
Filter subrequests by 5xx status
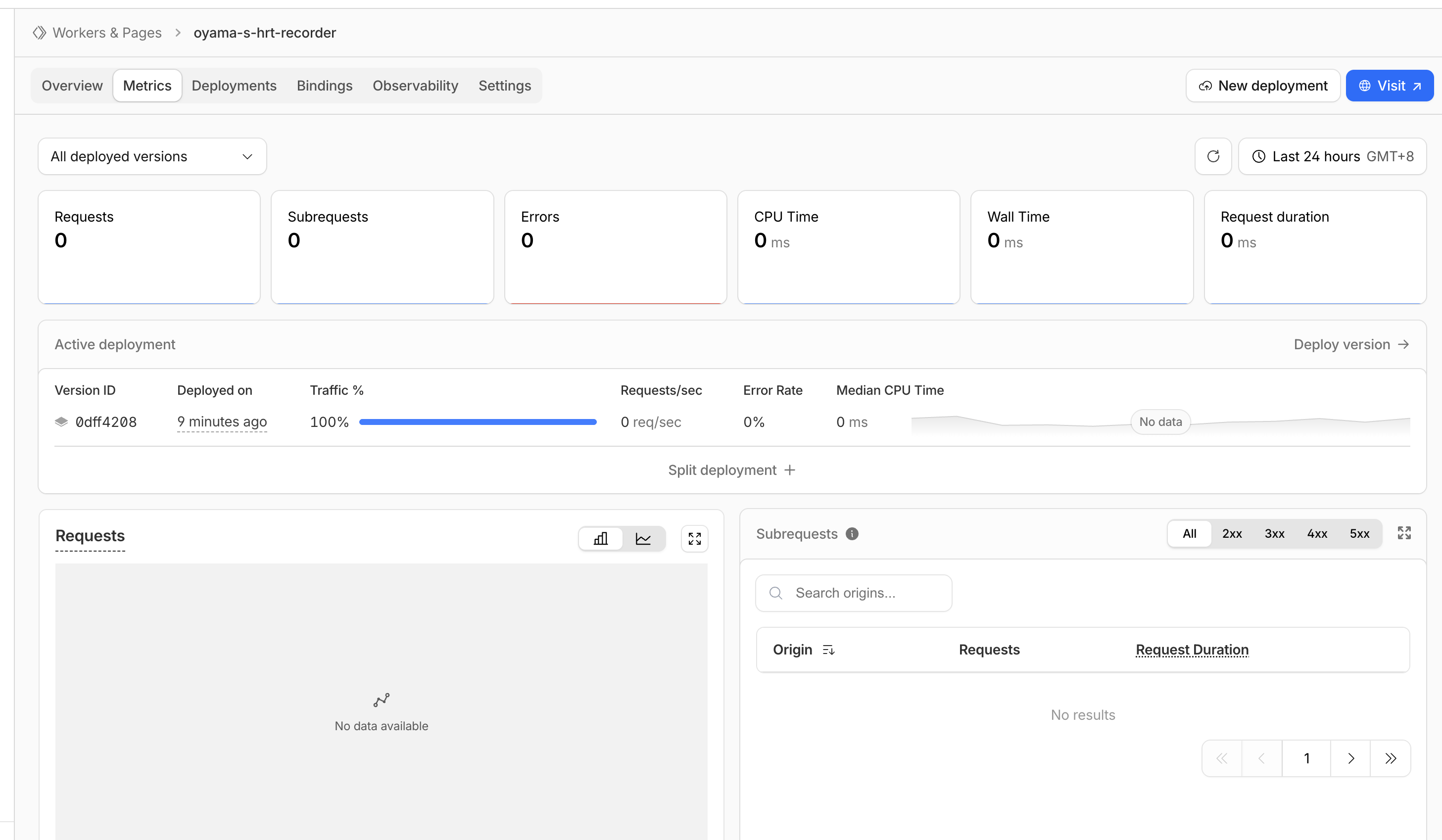coord(1359,533)
